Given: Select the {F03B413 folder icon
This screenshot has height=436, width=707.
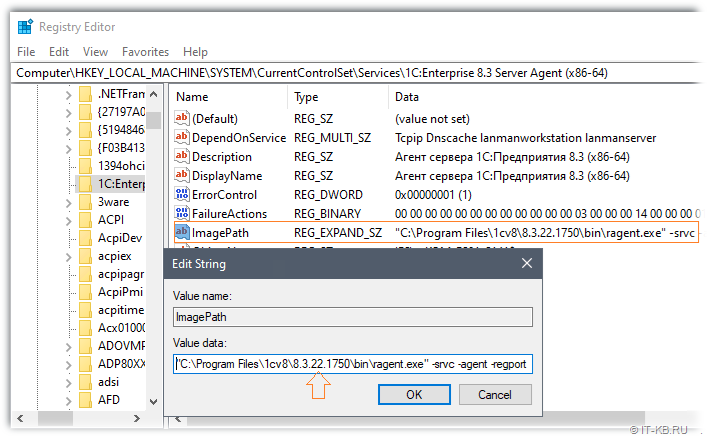Looking at the screenshot, I should 85,148.
